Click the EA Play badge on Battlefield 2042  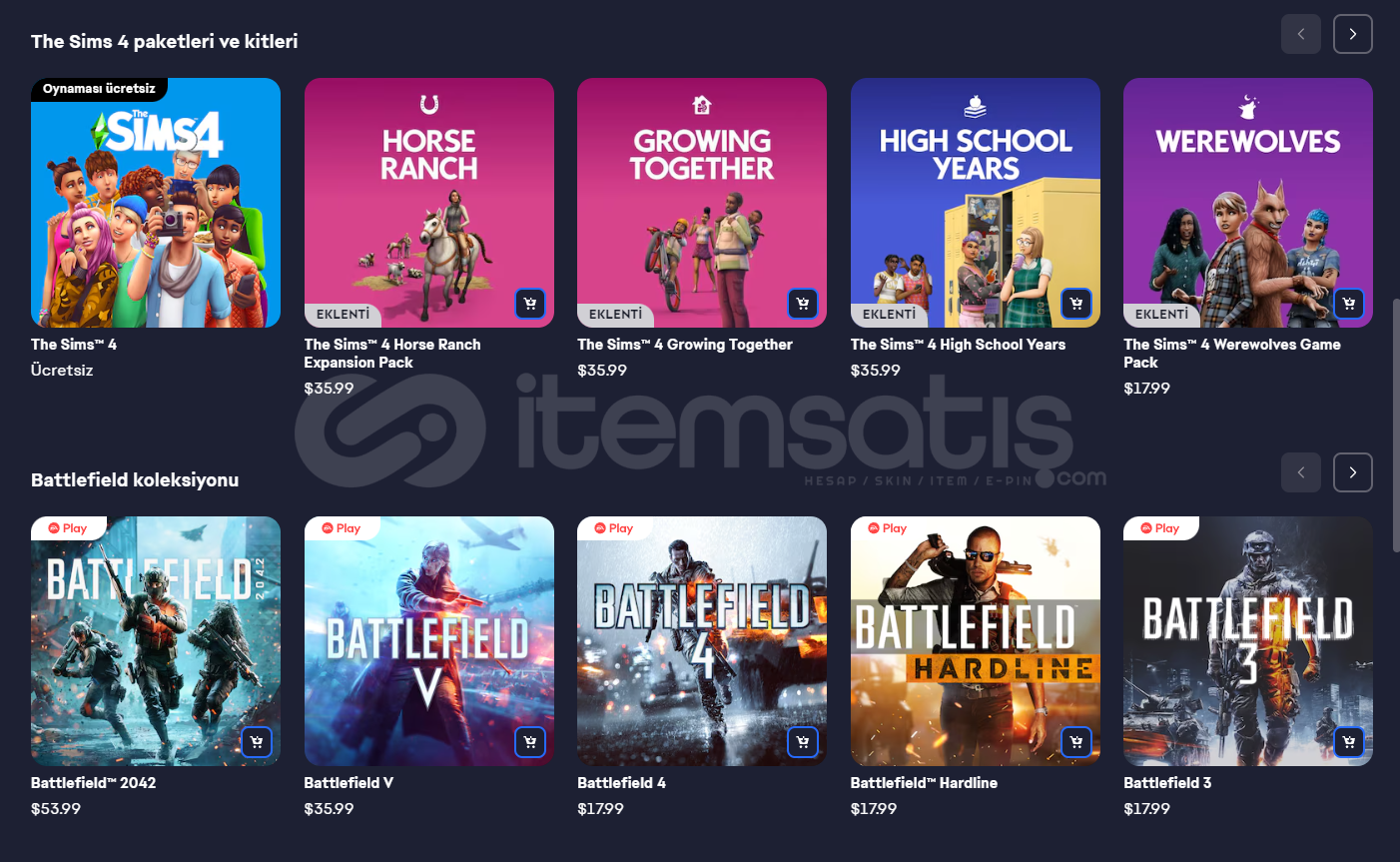pos(68,528)
